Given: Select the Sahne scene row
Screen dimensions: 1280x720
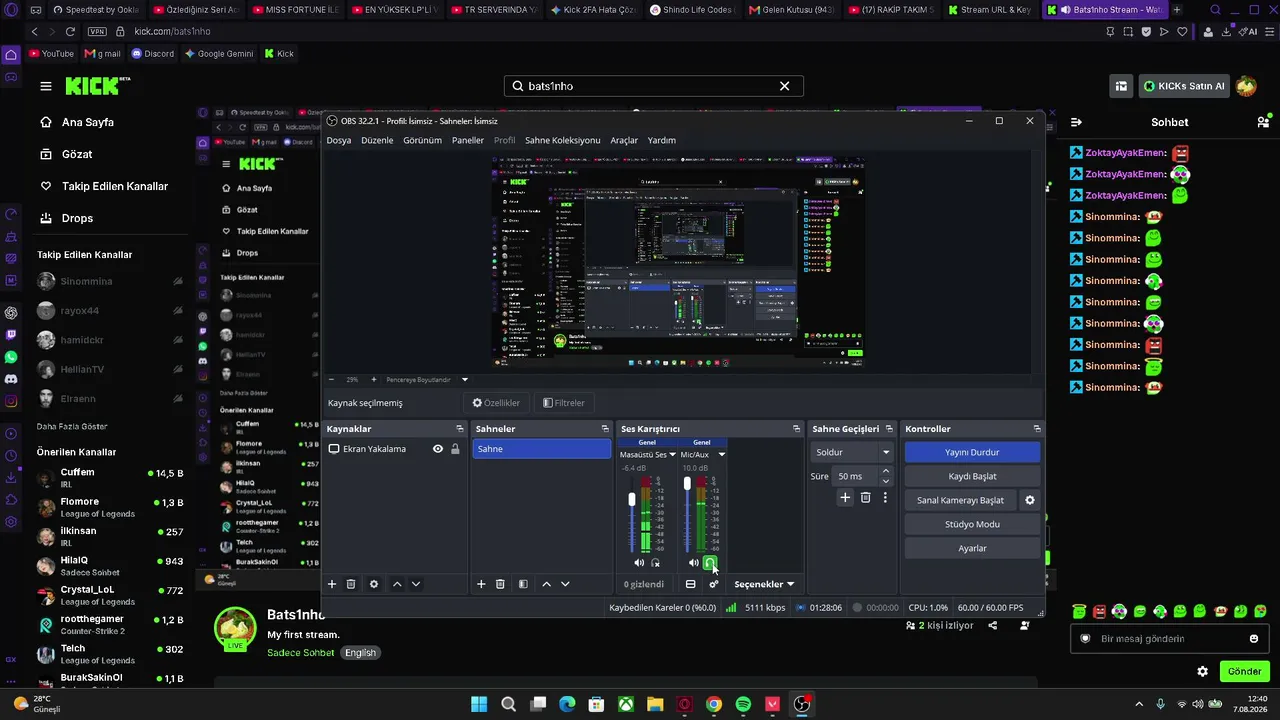Looking at the screenshot, I should click(541, 449).
